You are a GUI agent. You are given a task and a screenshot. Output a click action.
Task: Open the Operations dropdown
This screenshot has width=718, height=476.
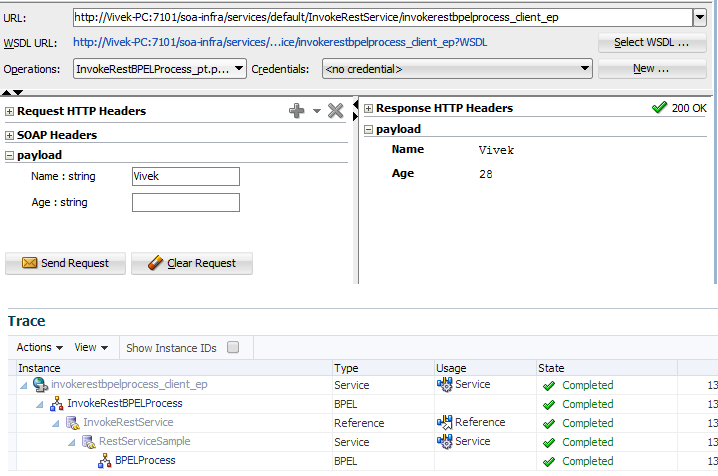(x=160, y=69)
